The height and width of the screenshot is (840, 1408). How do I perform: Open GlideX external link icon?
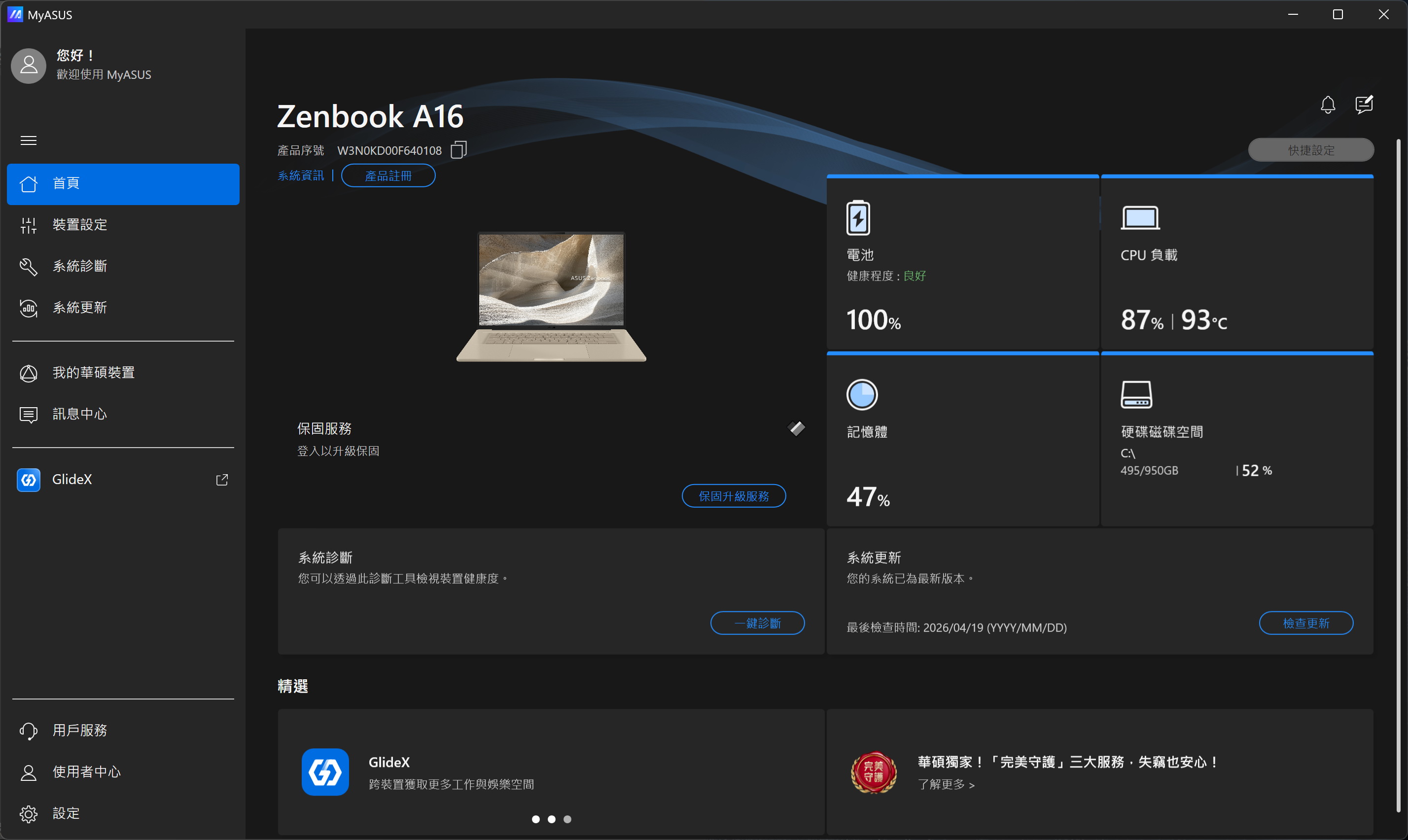tap(222, 480)
